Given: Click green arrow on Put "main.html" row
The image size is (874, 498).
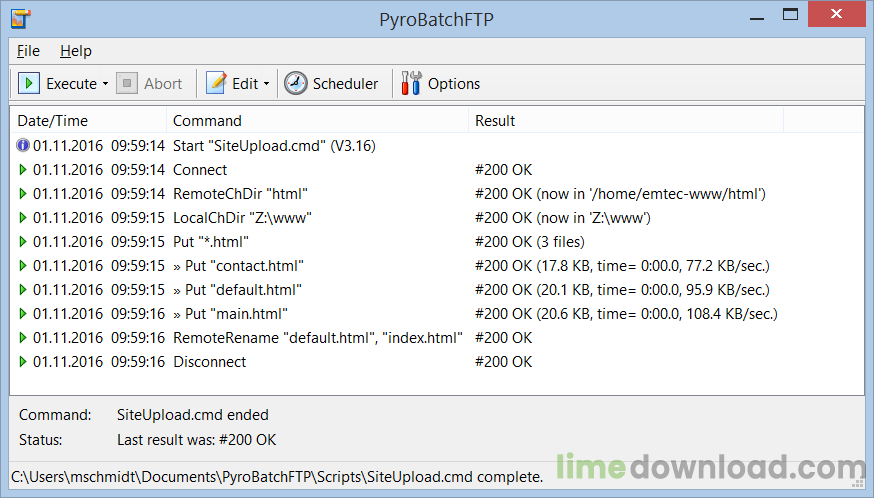Looking at the screenshot, I should point(23,313).
